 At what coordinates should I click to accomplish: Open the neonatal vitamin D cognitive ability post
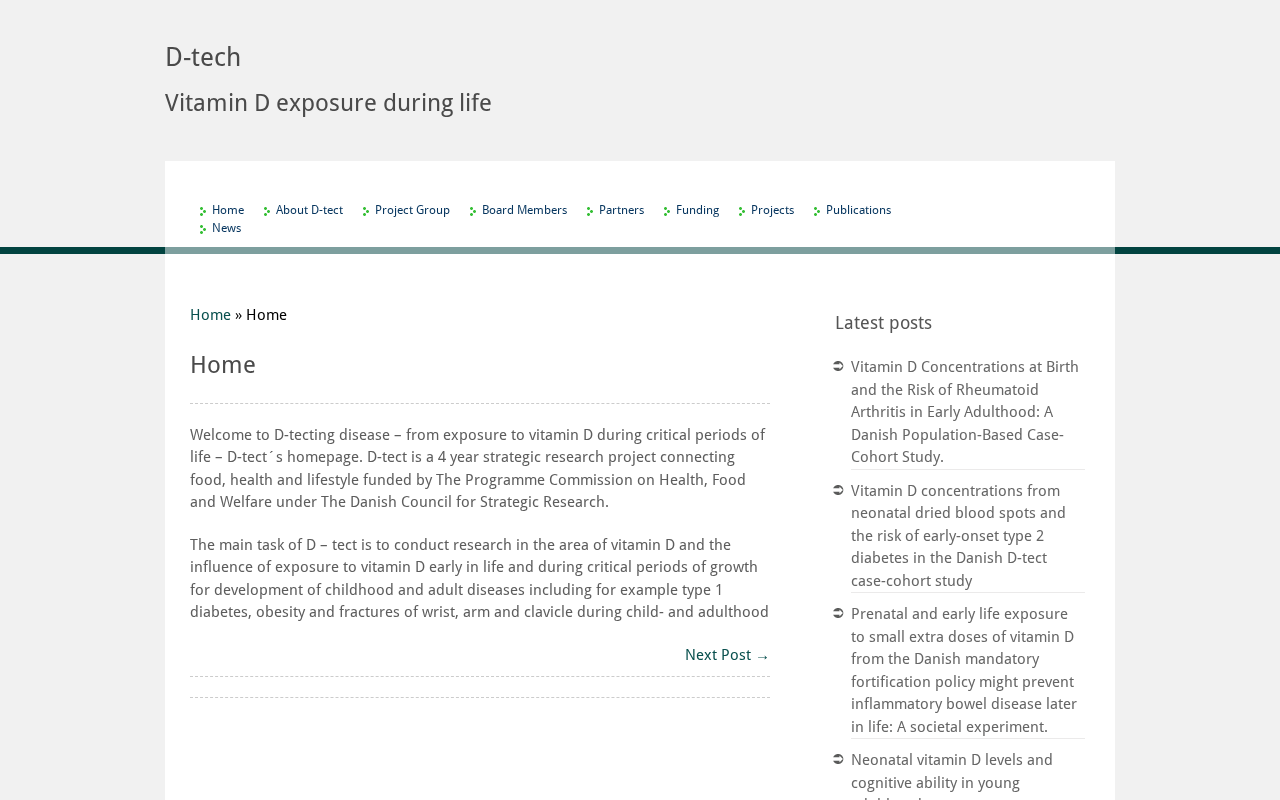pyautogui.click(x=951, y=771)
